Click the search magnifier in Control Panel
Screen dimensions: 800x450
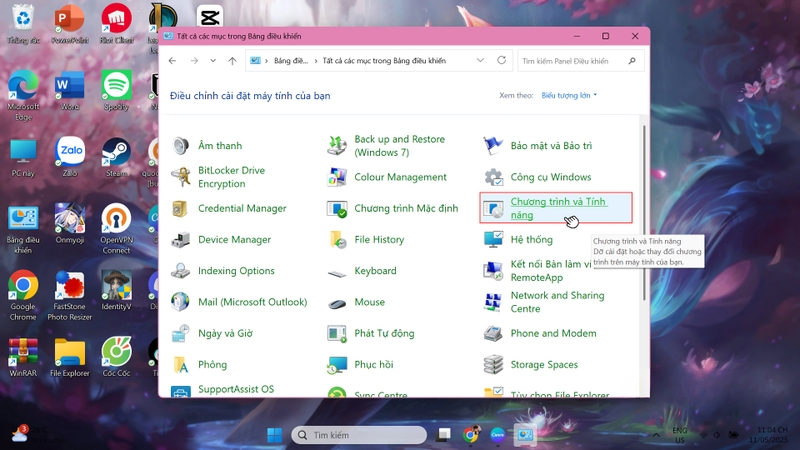[x=632, y=61]
